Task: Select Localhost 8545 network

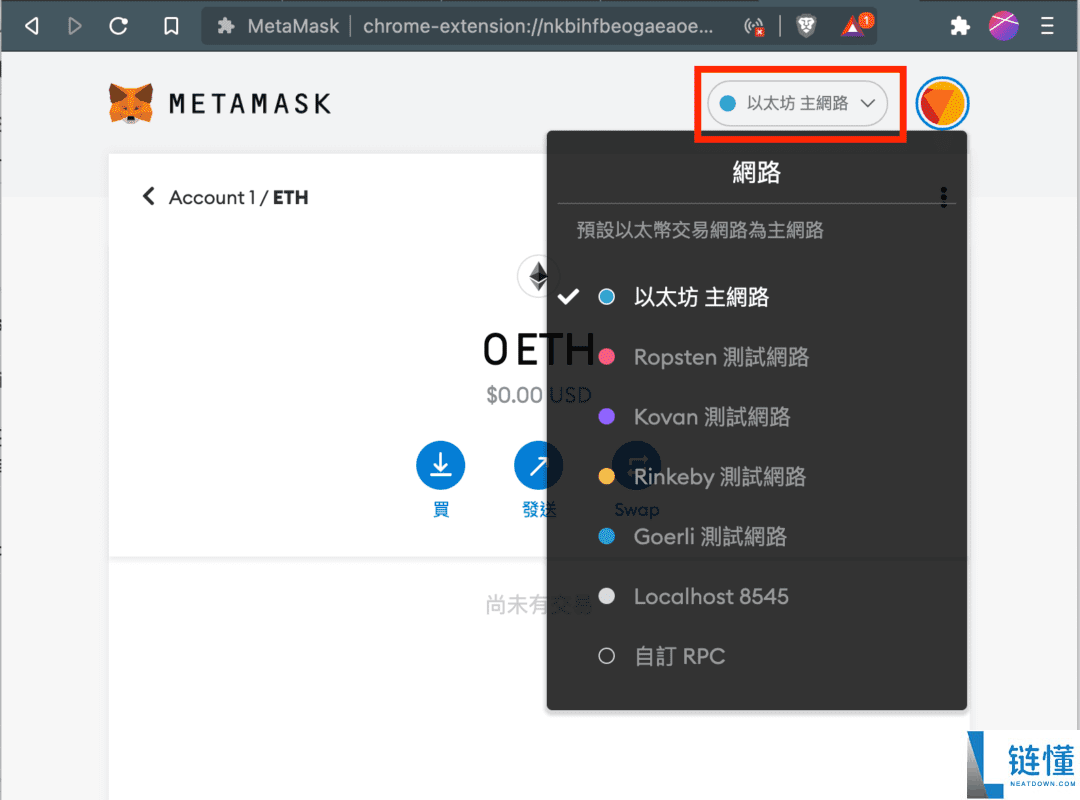Action: coord(711,596)
